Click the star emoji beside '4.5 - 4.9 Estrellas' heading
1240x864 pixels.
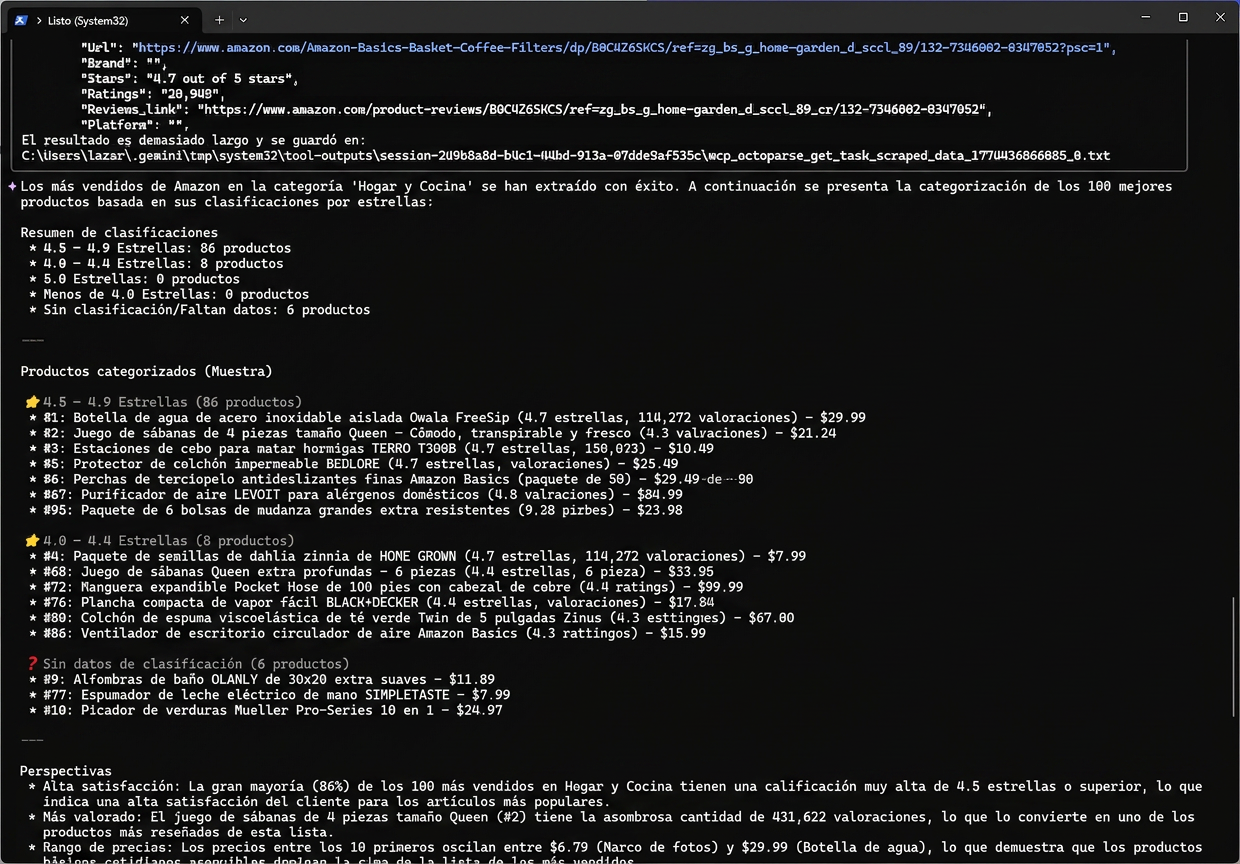[x=32, y=402]
